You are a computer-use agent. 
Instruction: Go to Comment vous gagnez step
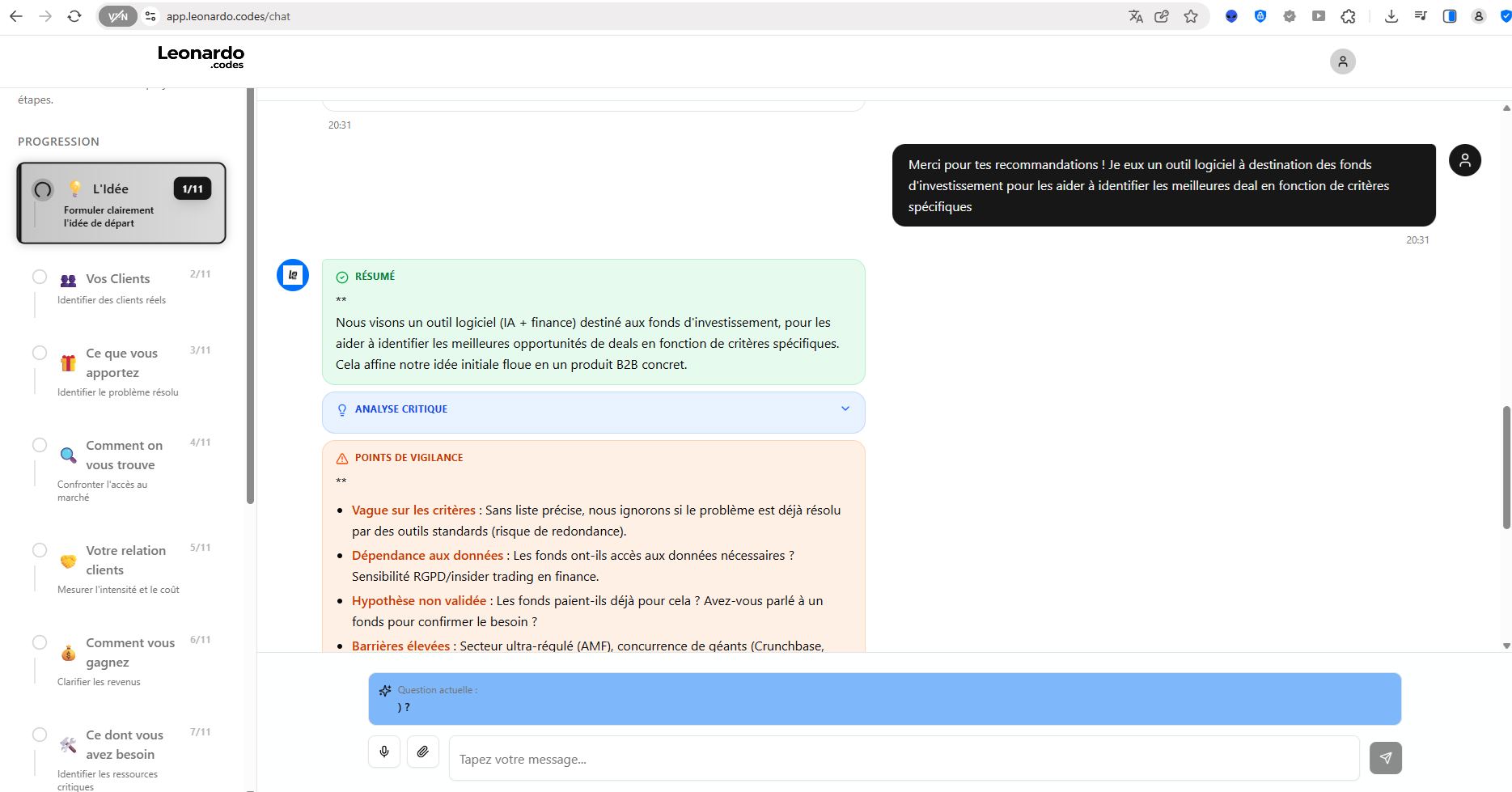click(129, 652)
